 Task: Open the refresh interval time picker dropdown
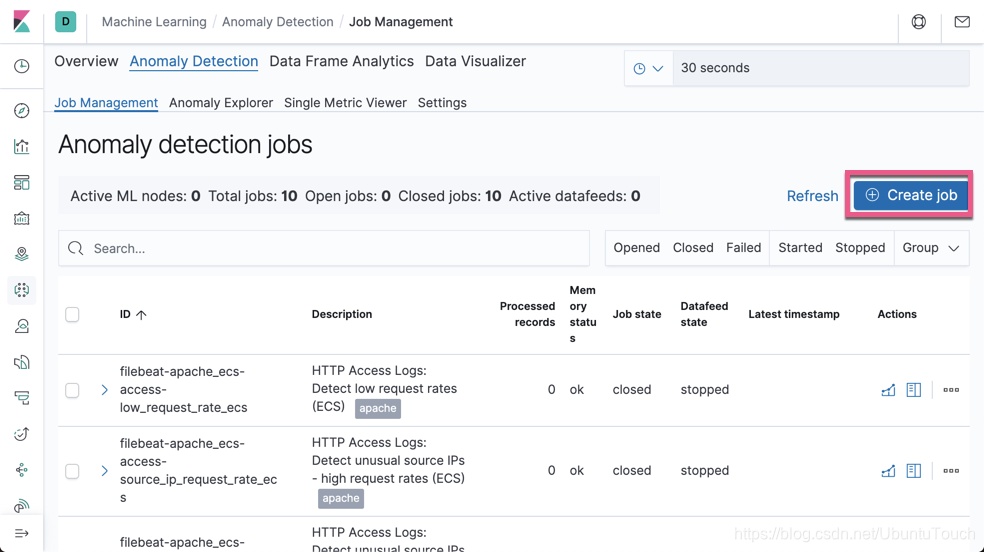click(648, 68)
